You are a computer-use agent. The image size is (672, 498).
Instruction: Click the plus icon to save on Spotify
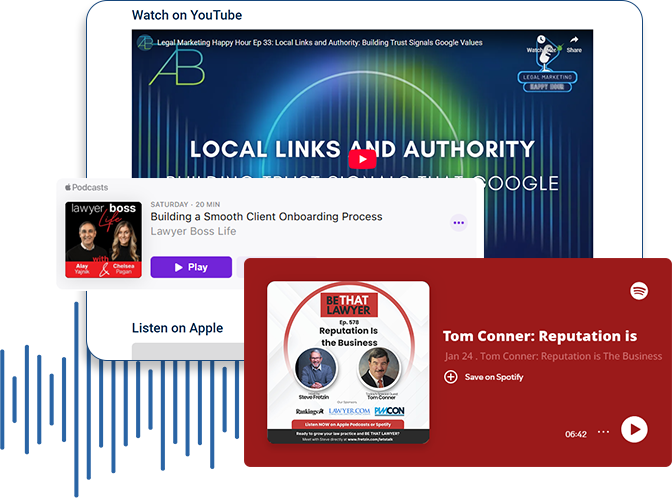coord(450,377)
